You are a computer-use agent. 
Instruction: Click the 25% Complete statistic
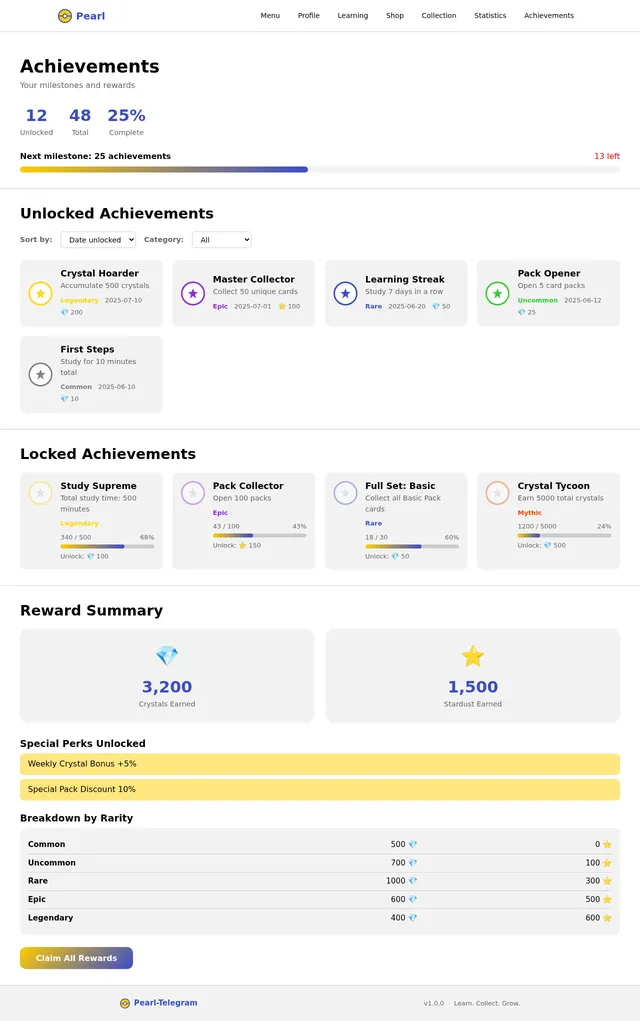126,122
